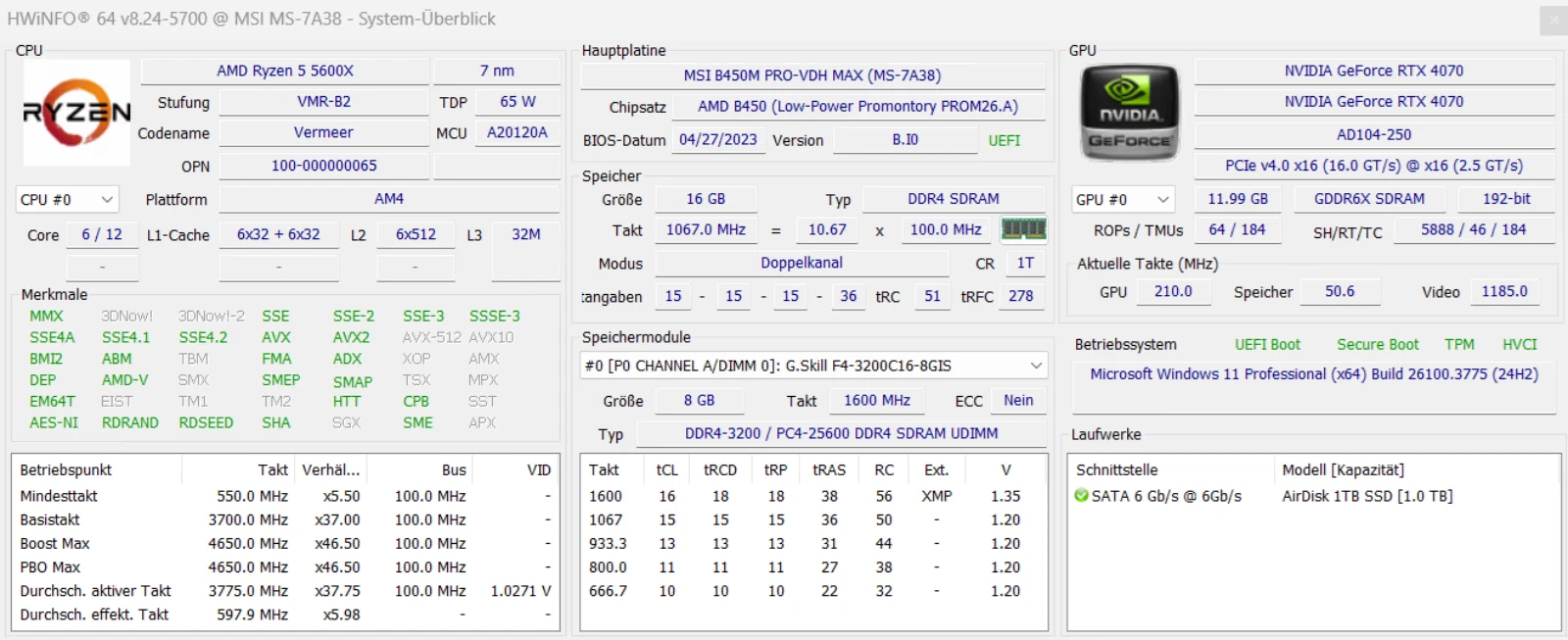Click the Durchsch. aktiver Takt row
Screen dimensions: 1568x640
pos(285,591)
